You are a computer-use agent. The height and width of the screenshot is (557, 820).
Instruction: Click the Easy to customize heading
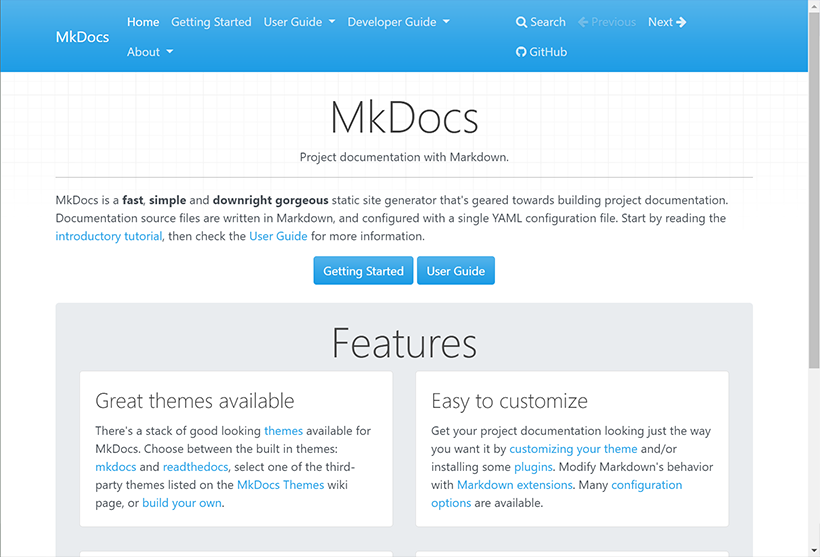coord(509,401)
